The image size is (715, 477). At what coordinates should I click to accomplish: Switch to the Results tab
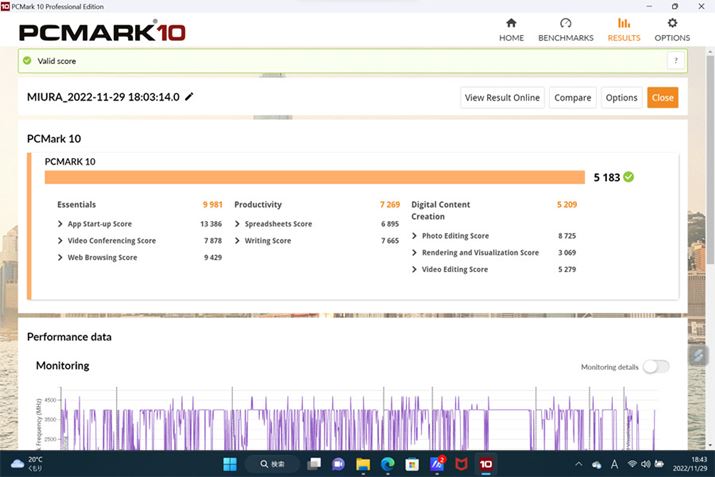tap(624, 30)
